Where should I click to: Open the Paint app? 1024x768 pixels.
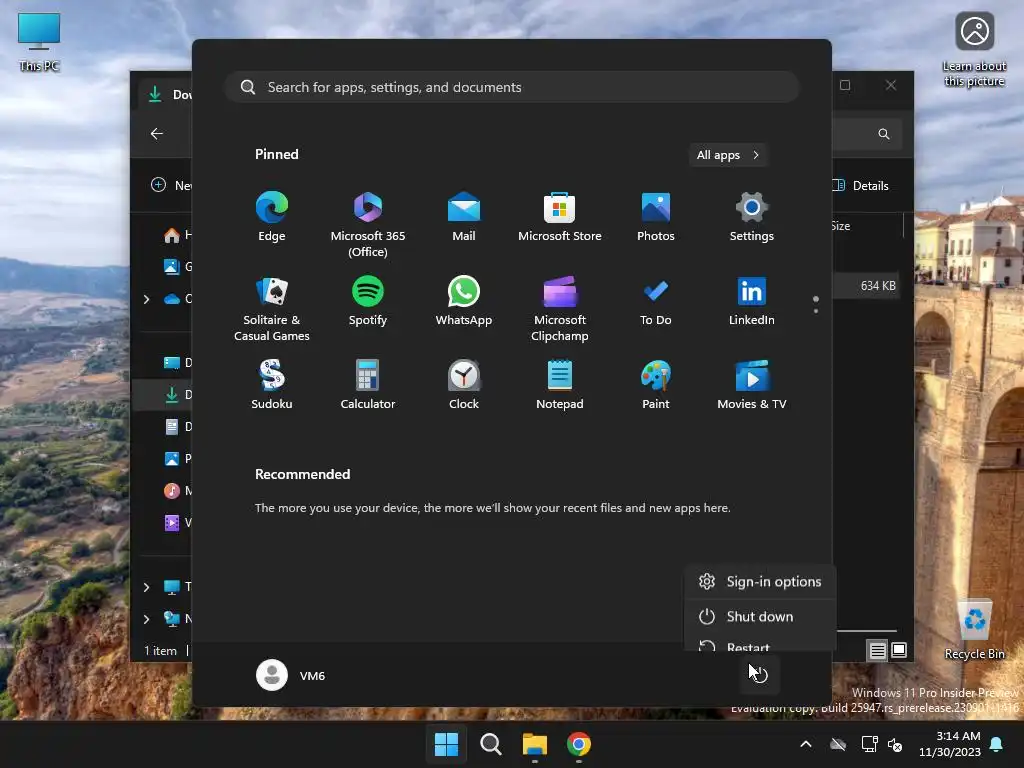656,385
